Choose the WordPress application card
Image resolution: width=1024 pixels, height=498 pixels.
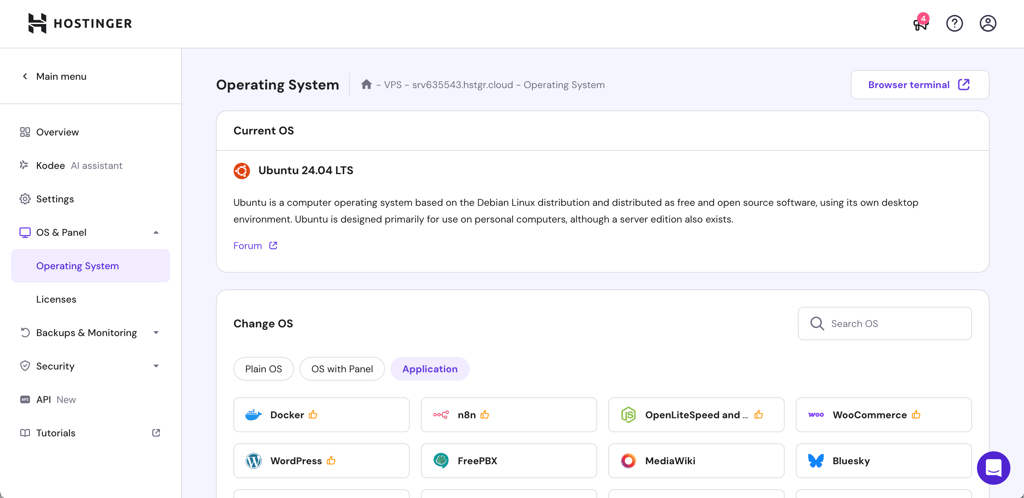(321, 461)
